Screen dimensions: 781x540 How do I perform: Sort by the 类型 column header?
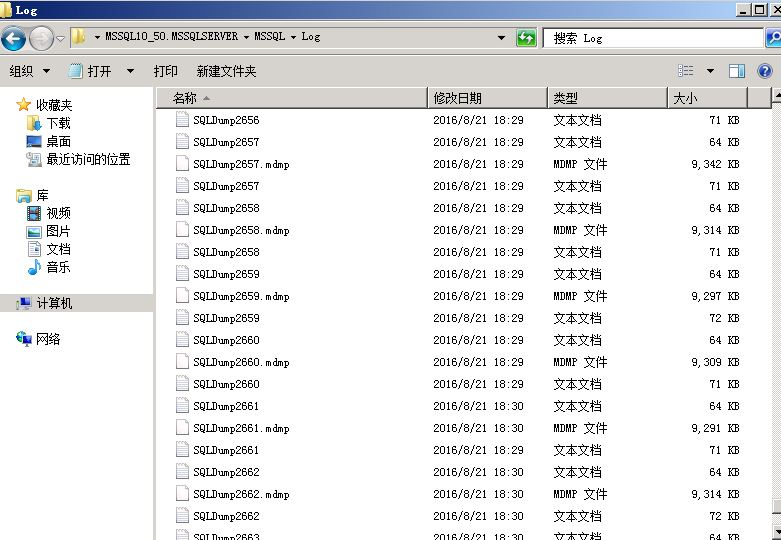(608, 98)
